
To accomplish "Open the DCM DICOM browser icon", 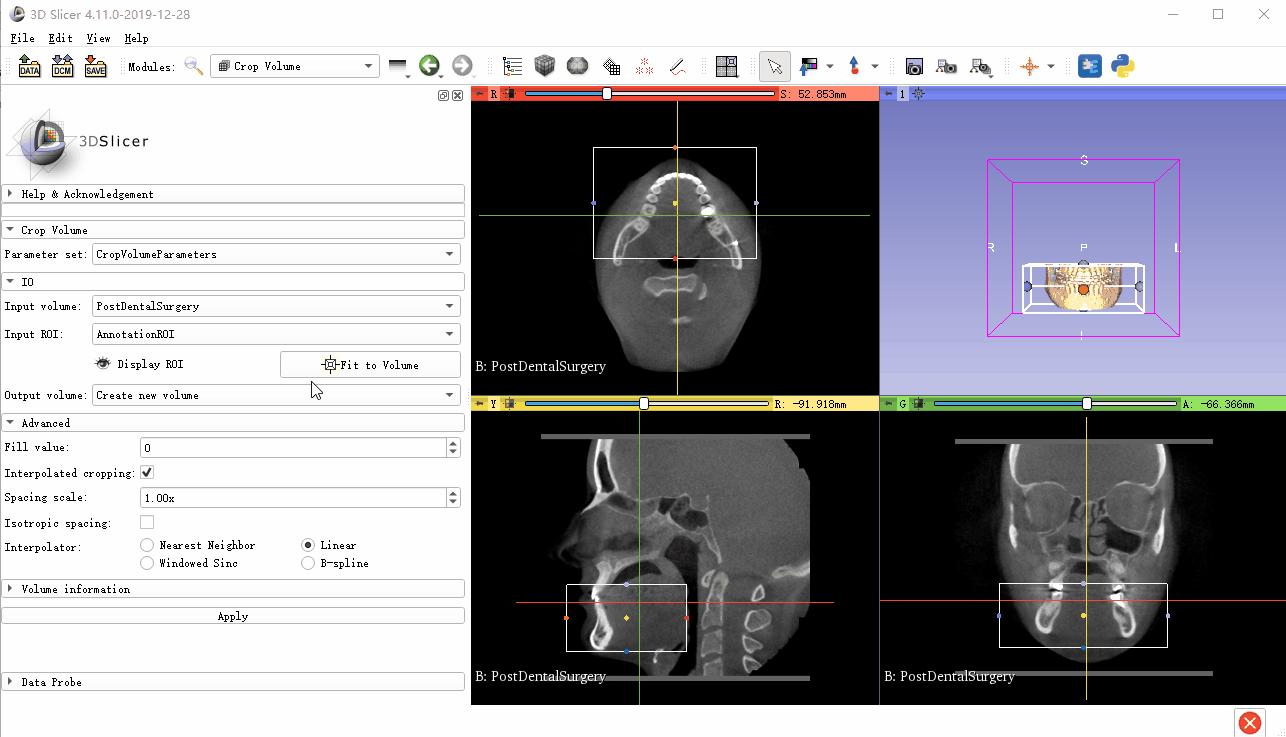I will tap(62, 67).
